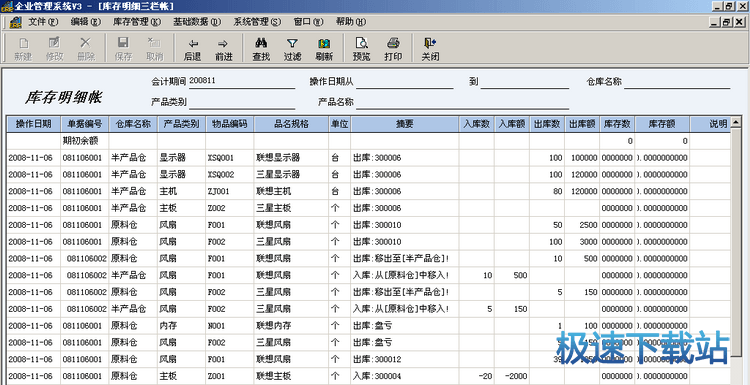
Task: Print the ledger with 打印 icon
Action: coord(393,49)
